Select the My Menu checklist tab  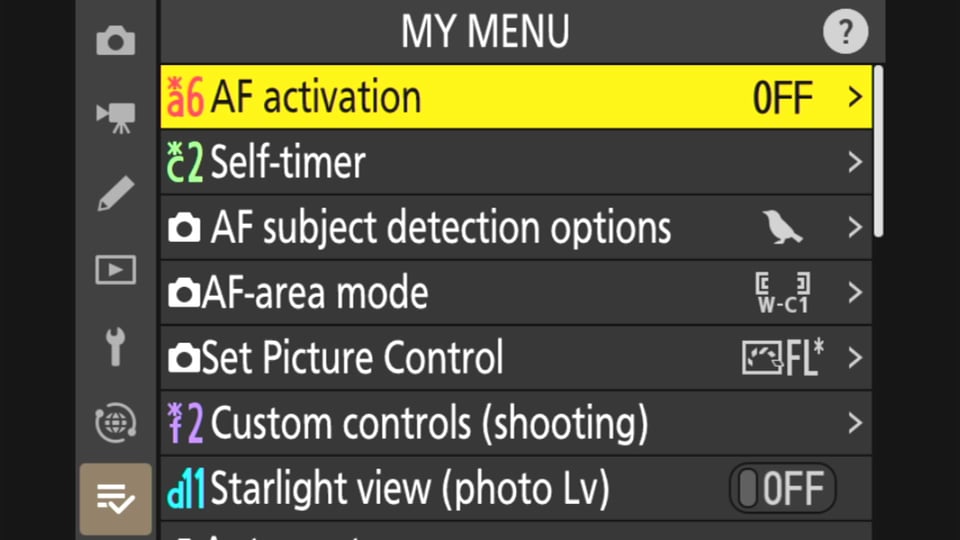pos(116,499)
